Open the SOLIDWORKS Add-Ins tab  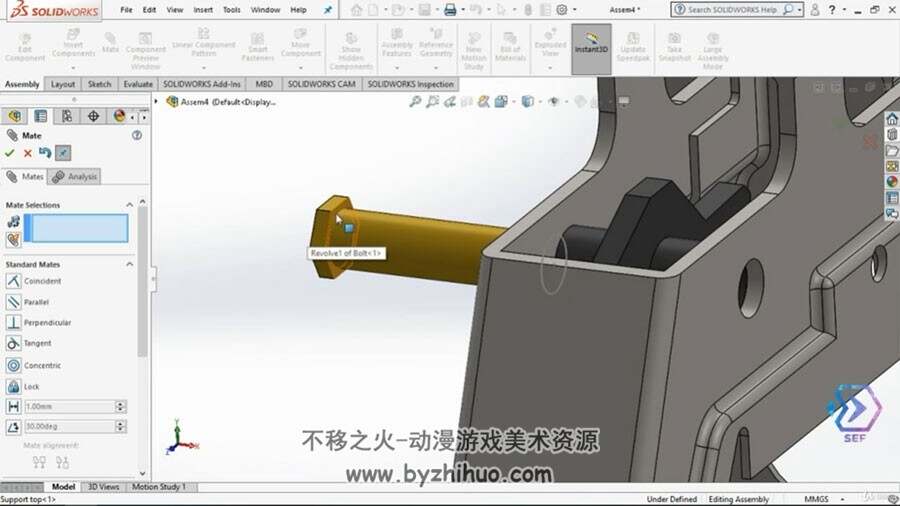(x=201, y=84)
